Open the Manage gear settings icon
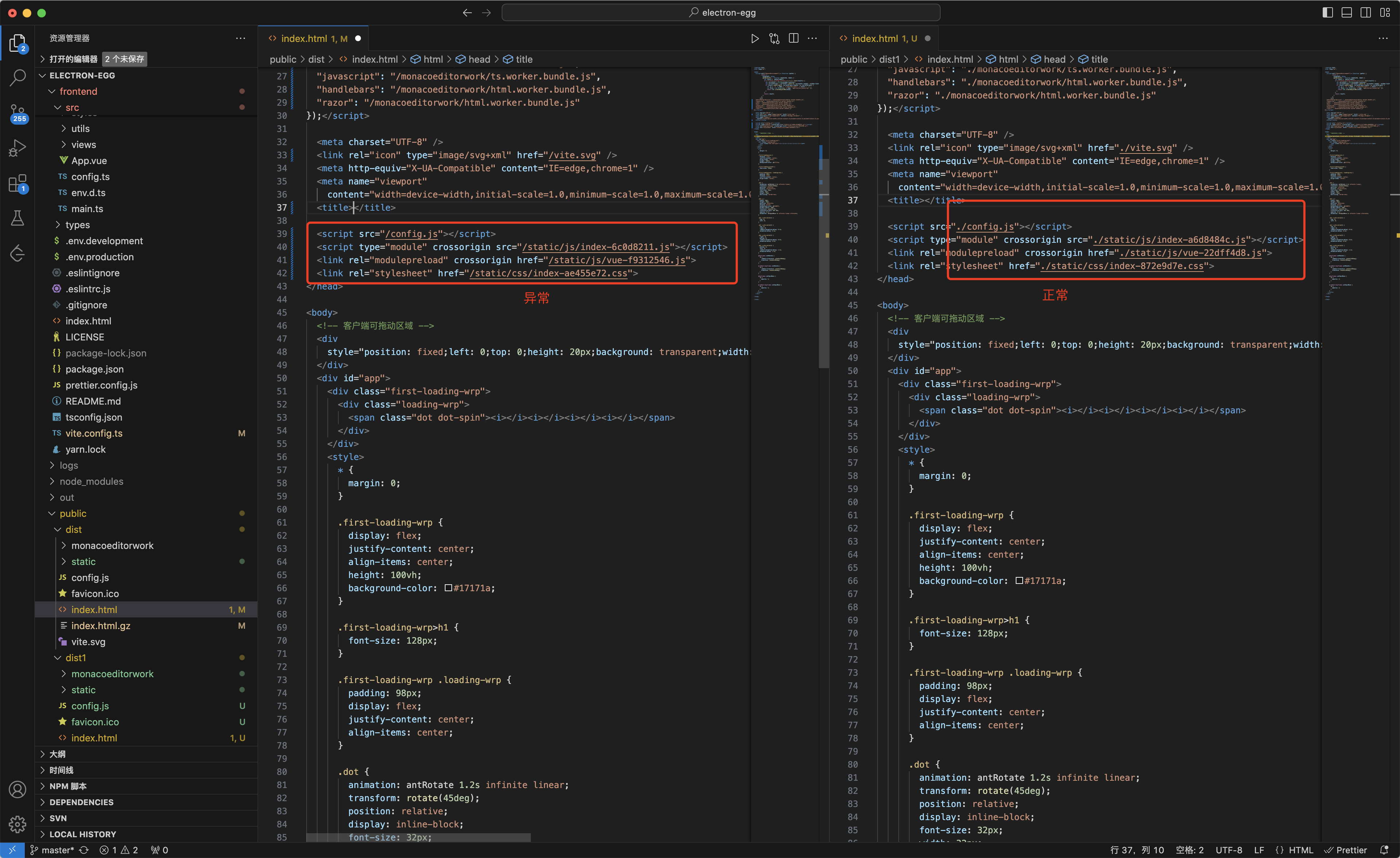The image size is (1400, 858). click(17, 824)
